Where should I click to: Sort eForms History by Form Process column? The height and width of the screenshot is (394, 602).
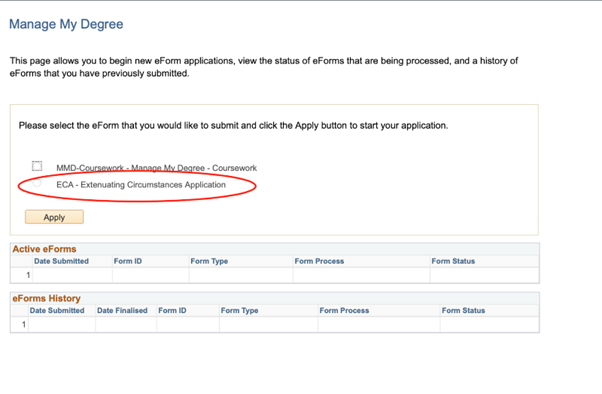344,310
